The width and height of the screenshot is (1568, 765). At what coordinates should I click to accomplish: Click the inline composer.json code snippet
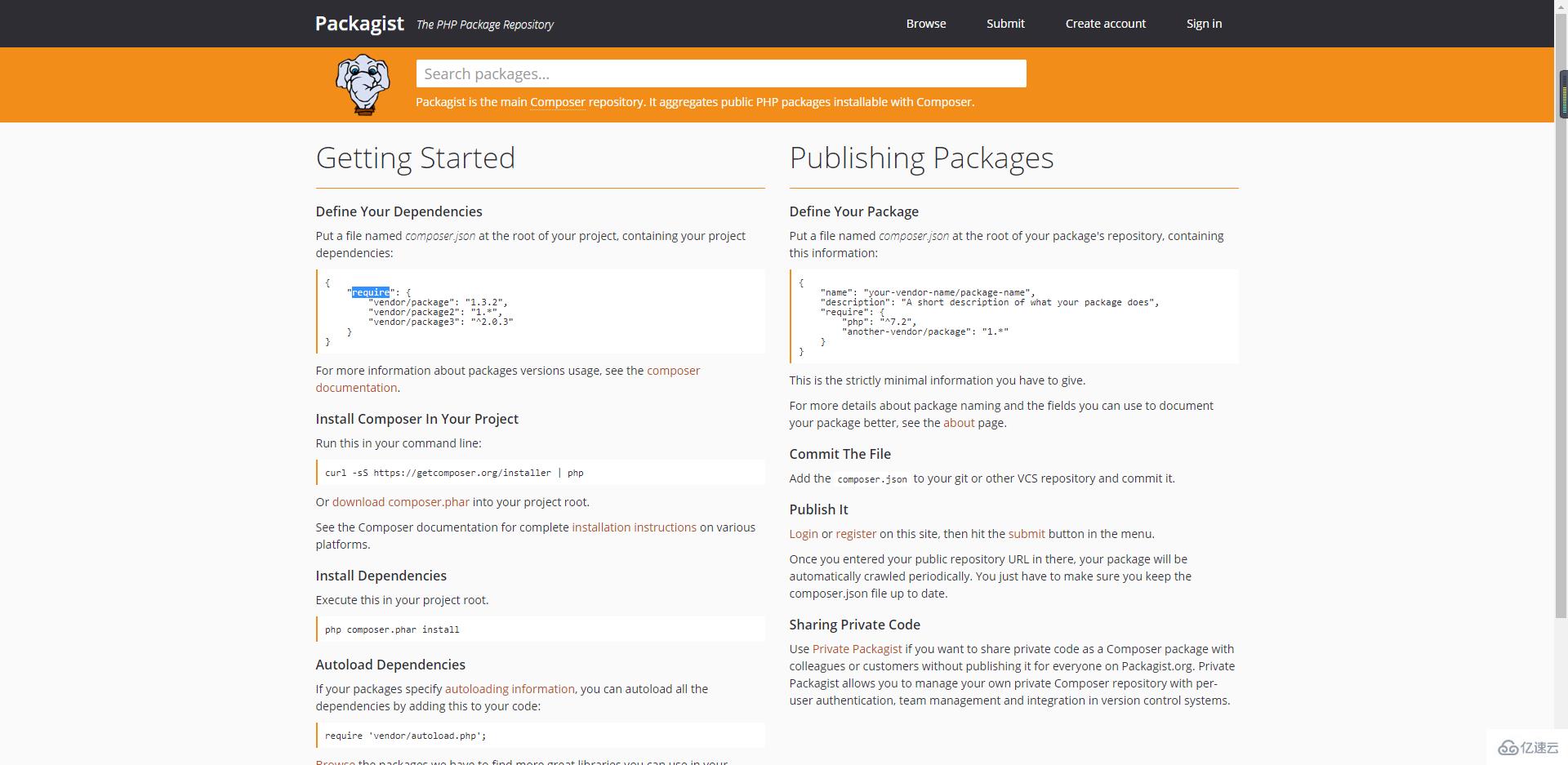click(872, 479)
